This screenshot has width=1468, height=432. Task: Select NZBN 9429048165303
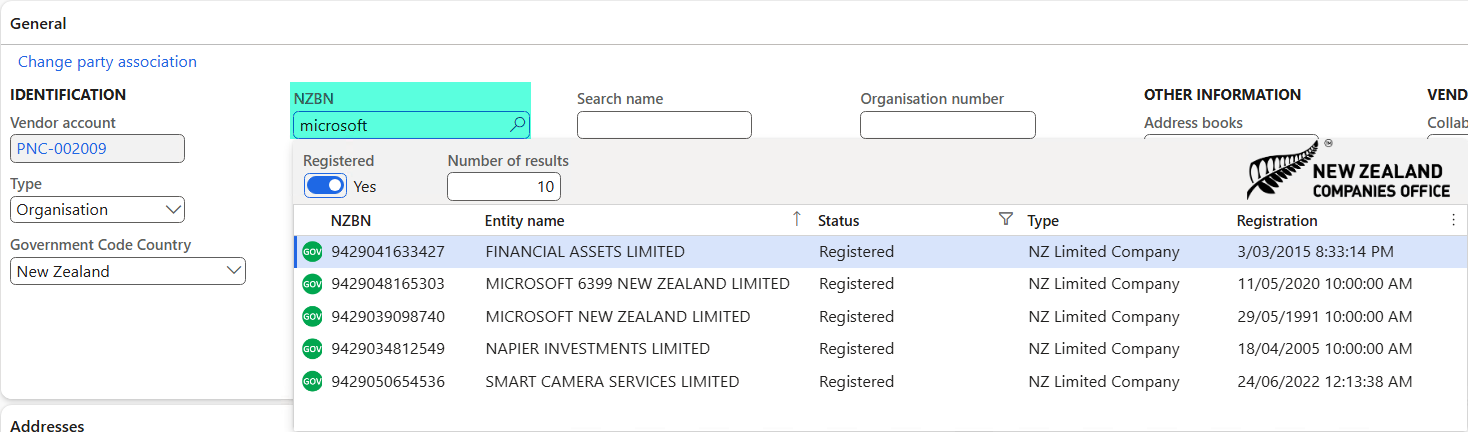(388, 284)
